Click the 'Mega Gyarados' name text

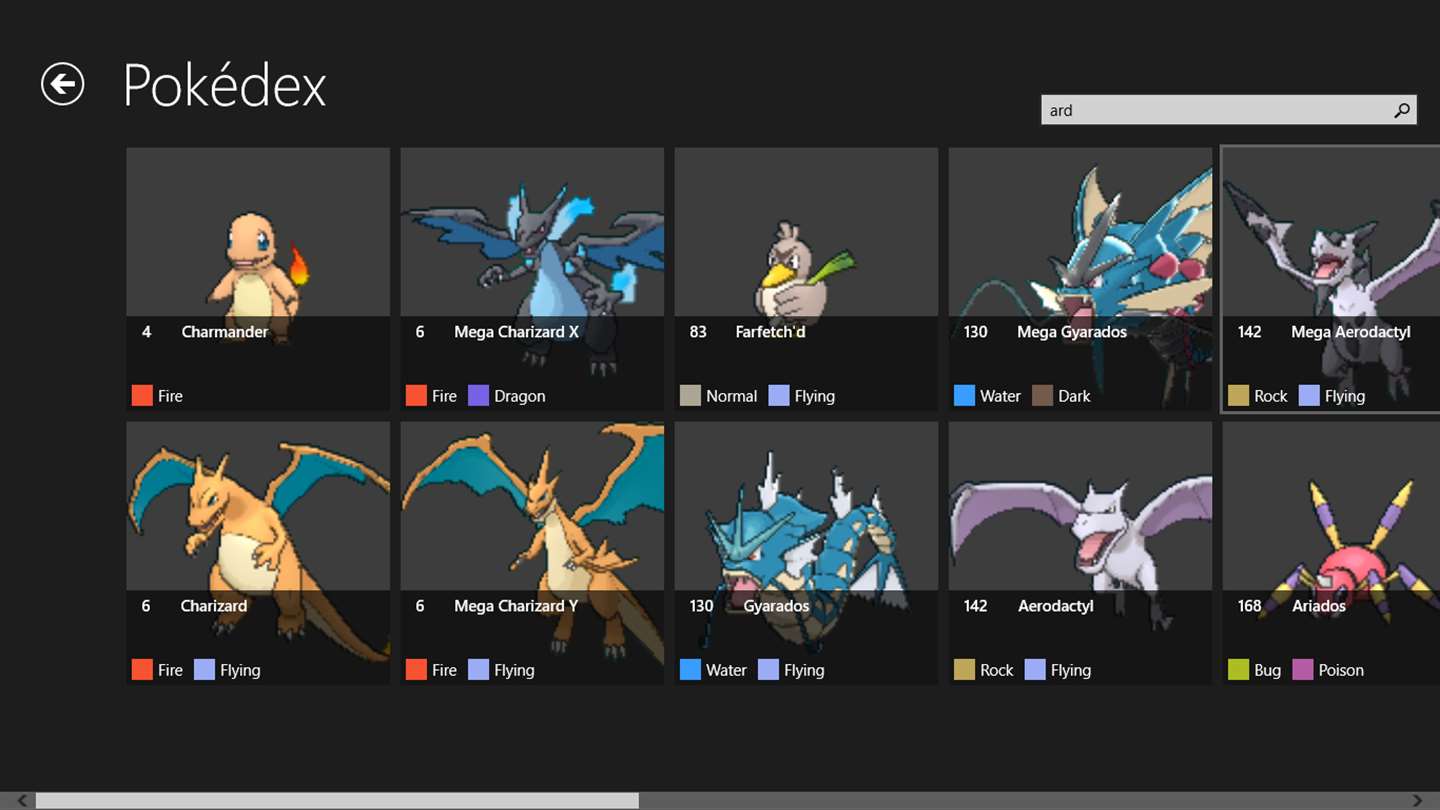[x=1072, y=332]
